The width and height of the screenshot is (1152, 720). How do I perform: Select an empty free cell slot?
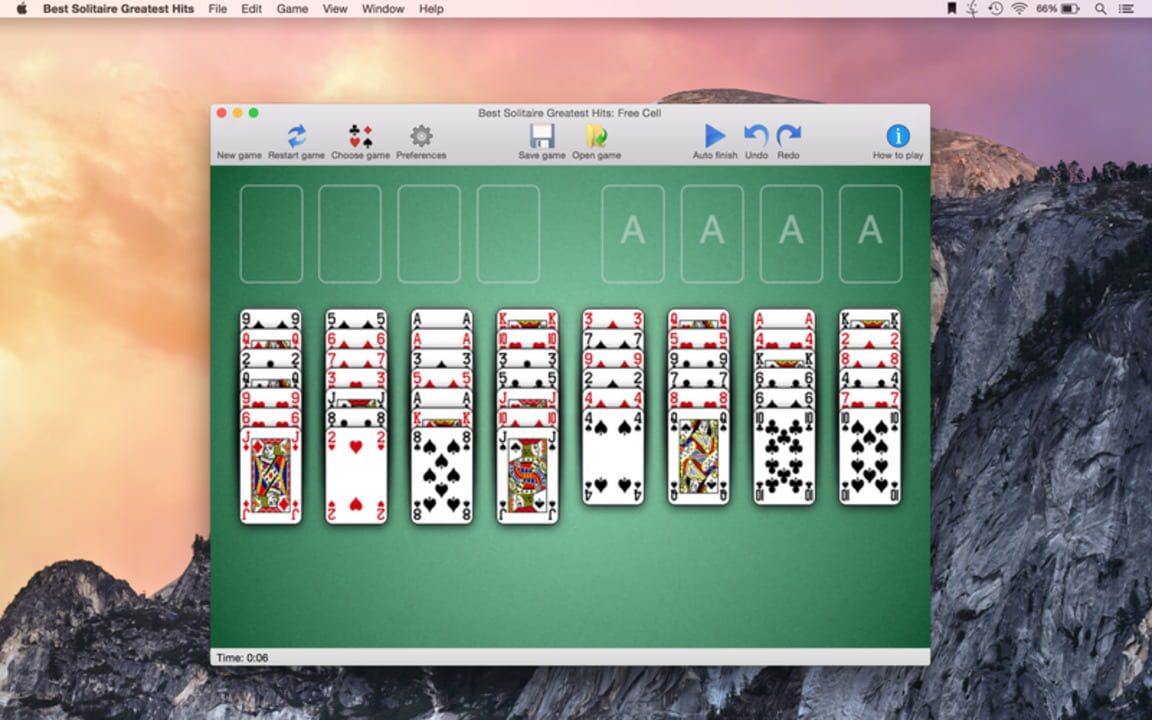pos(270,235)
